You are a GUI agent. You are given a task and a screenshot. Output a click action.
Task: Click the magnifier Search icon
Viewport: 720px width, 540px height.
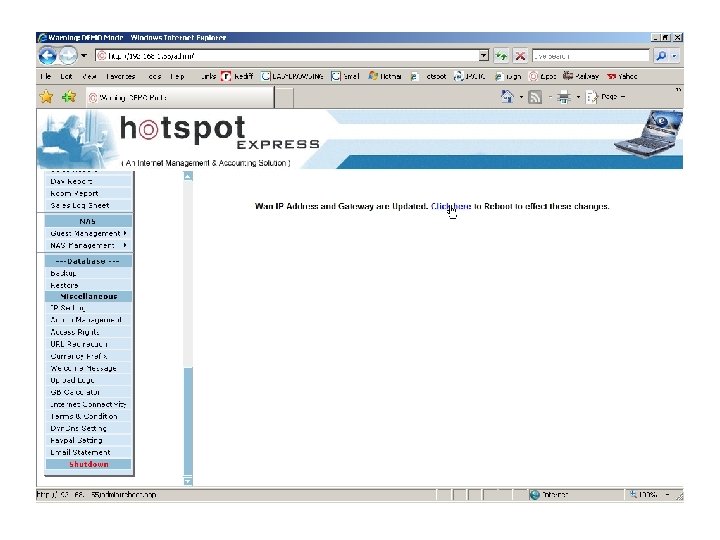click(661, 56)
